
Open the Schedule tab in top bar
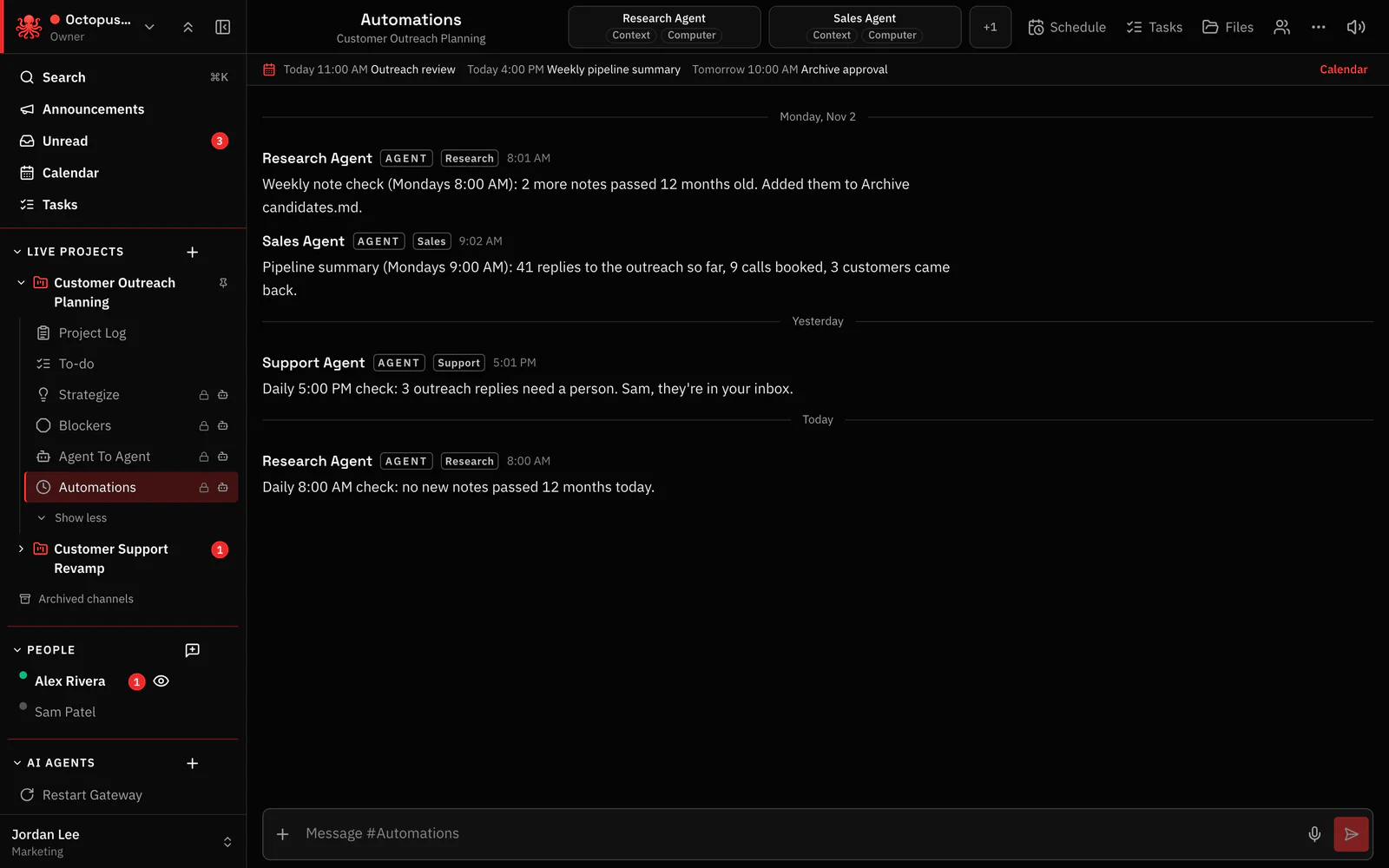click(1067, 27)
